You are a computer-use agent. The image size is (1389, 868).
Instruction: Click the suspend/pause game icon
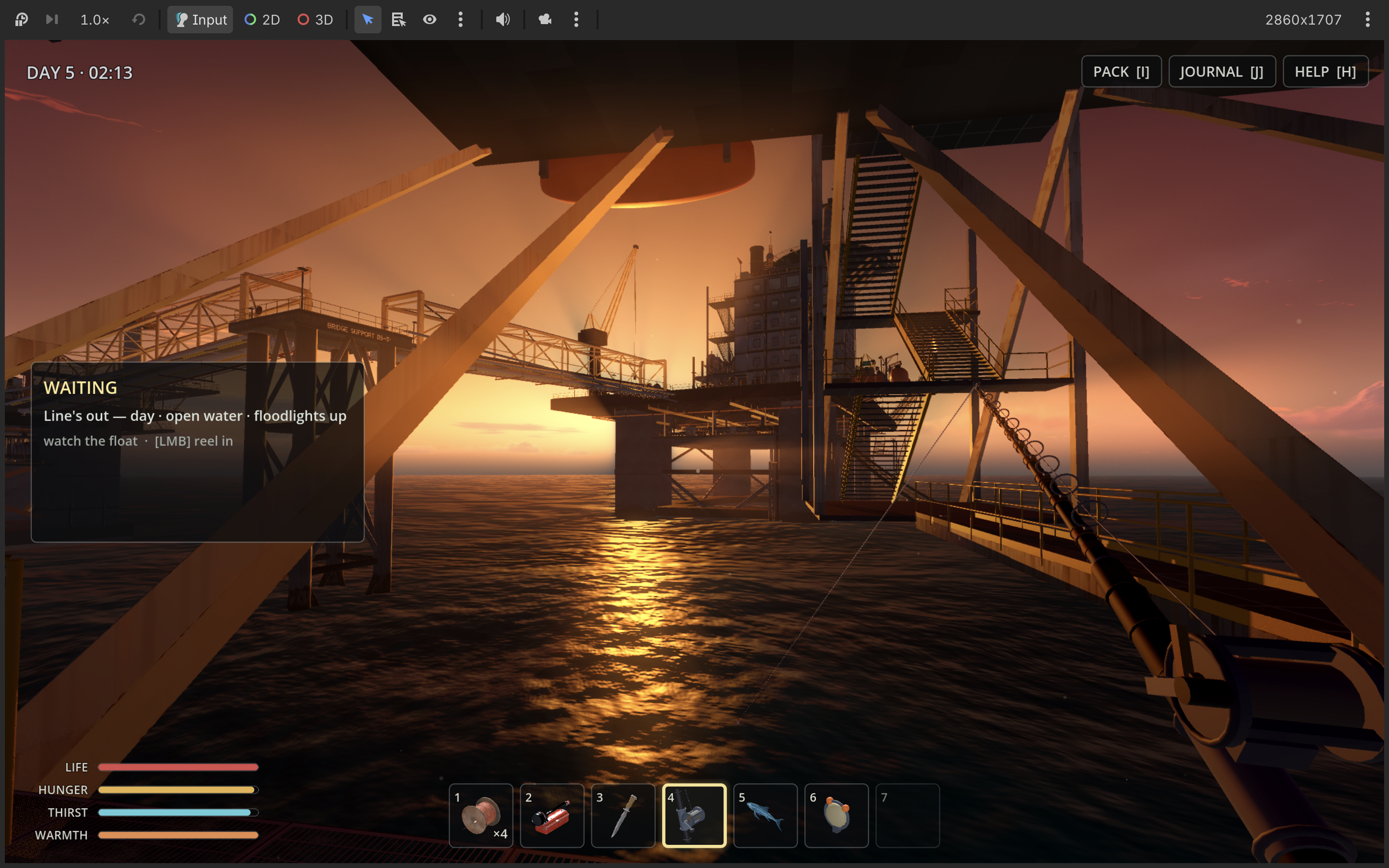(x=21, y=19)
